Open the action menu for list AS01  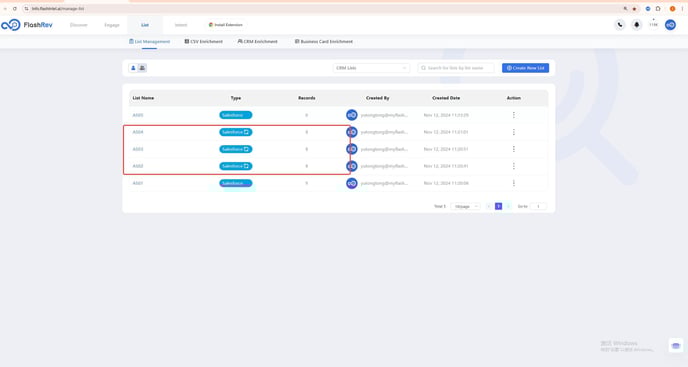(x=513, y=183)
